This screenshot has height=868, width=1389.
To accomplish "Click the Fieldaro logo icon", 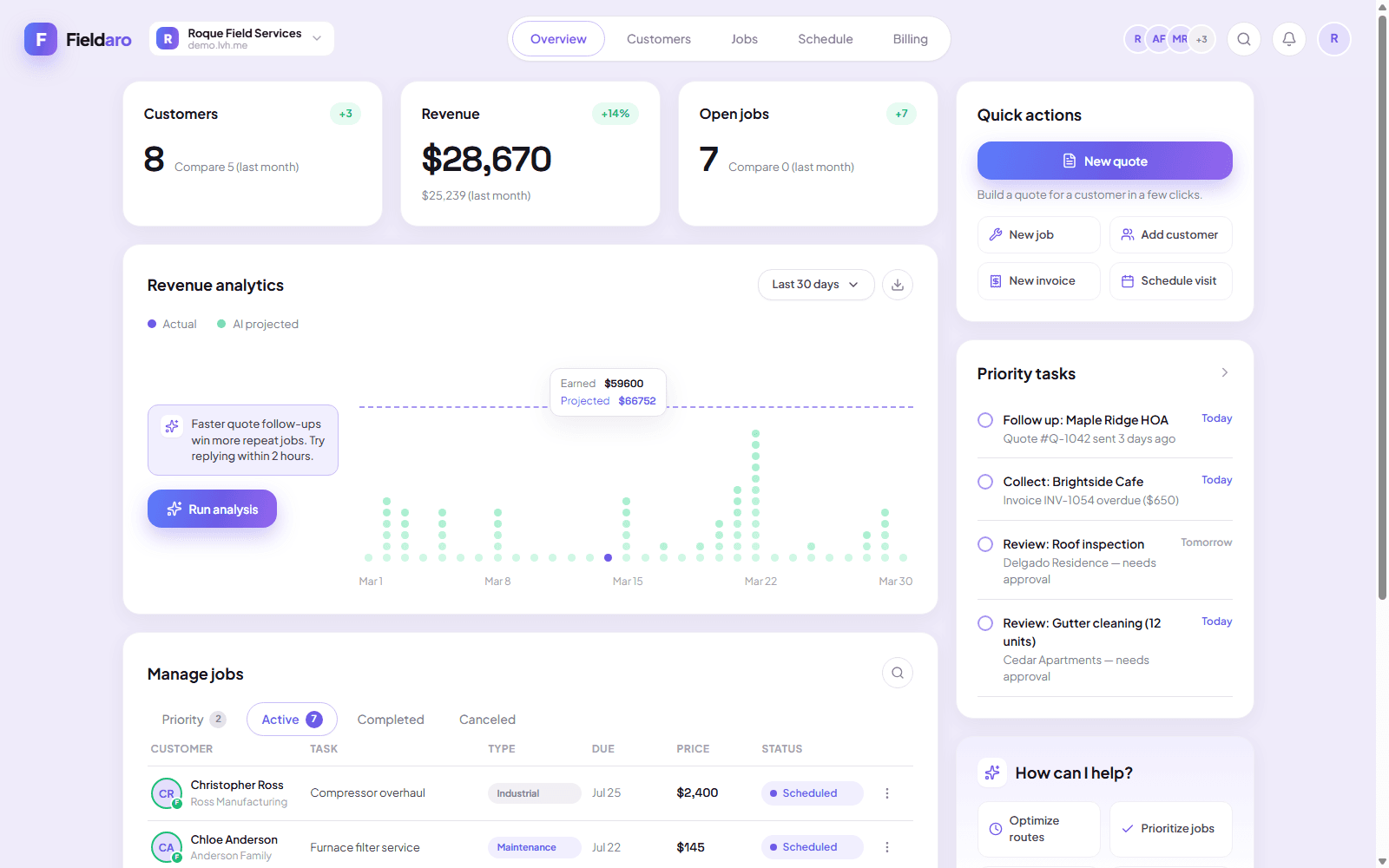I will coord(41,39).
